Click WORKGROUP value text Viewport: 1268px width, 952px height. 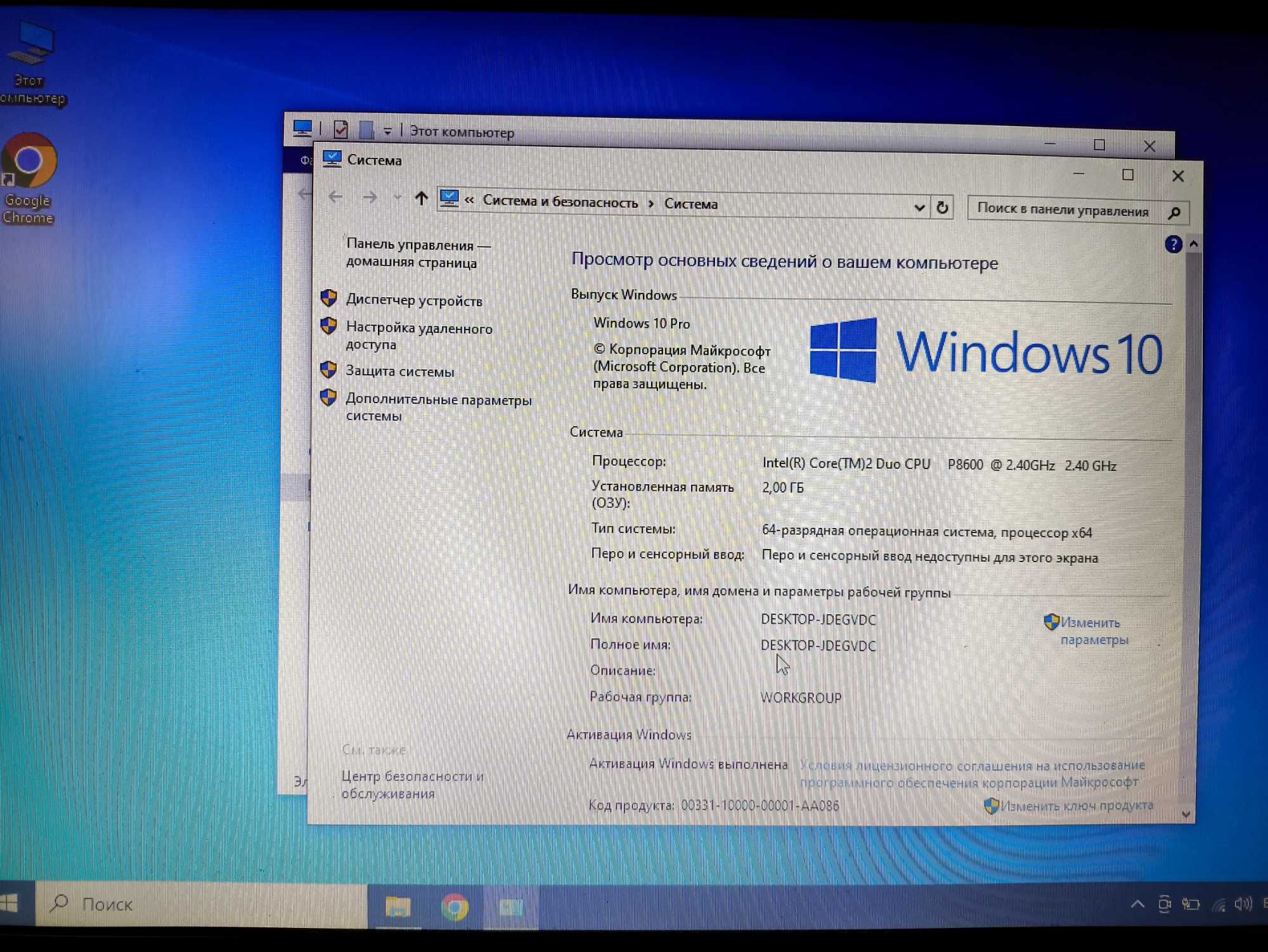[x=801, y=698]
